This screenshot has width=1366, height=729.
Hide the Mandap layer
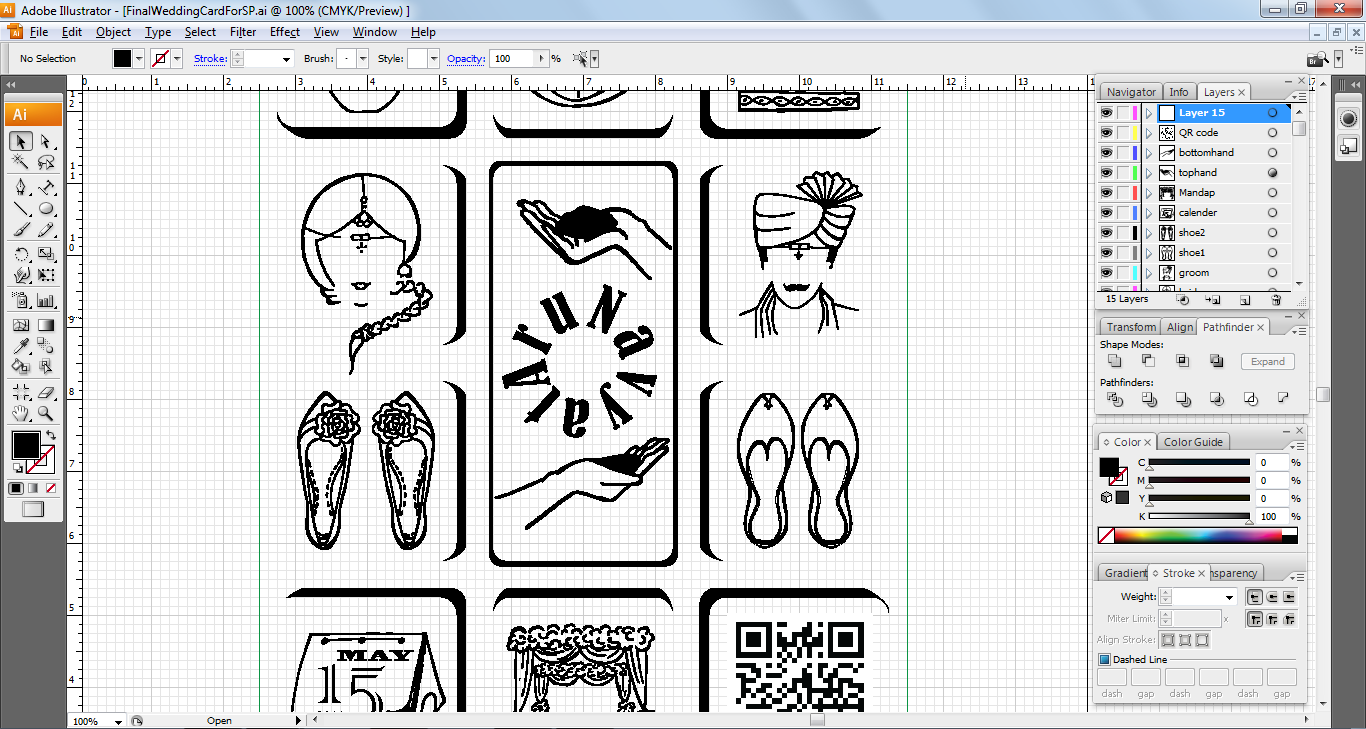click(x=1106, y=193)
